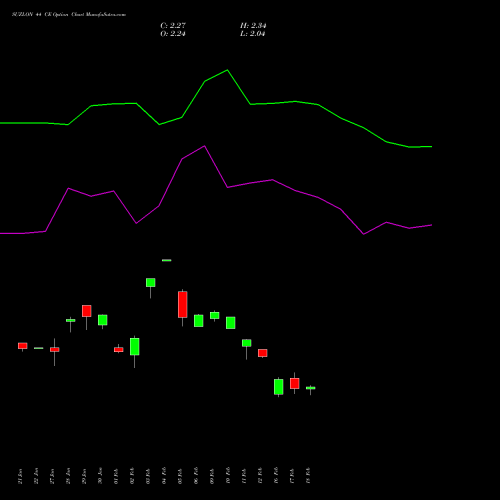Viewport: 500px width, 500px height.
Task: Click the chart title starting with SUZLON
Action: point(69,15)
